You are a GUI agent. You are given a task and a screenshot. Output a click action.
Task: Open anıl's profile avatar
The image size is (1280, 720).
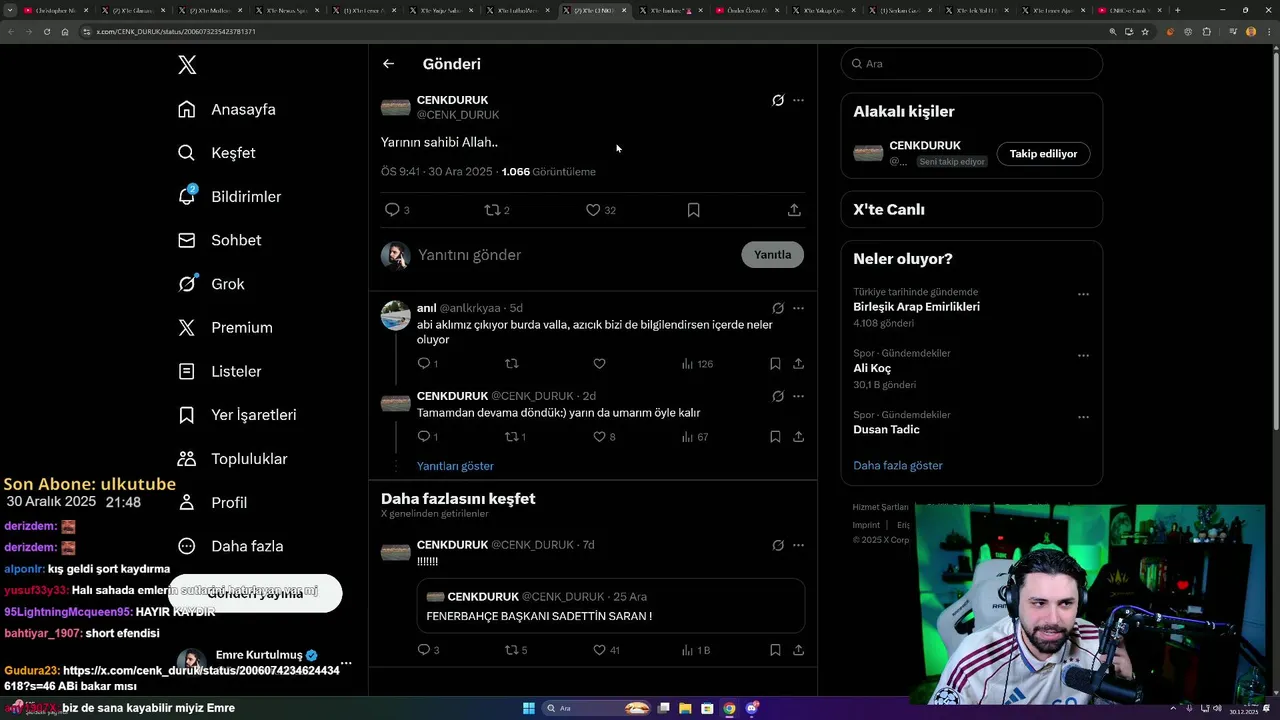(x=396, y=315)
